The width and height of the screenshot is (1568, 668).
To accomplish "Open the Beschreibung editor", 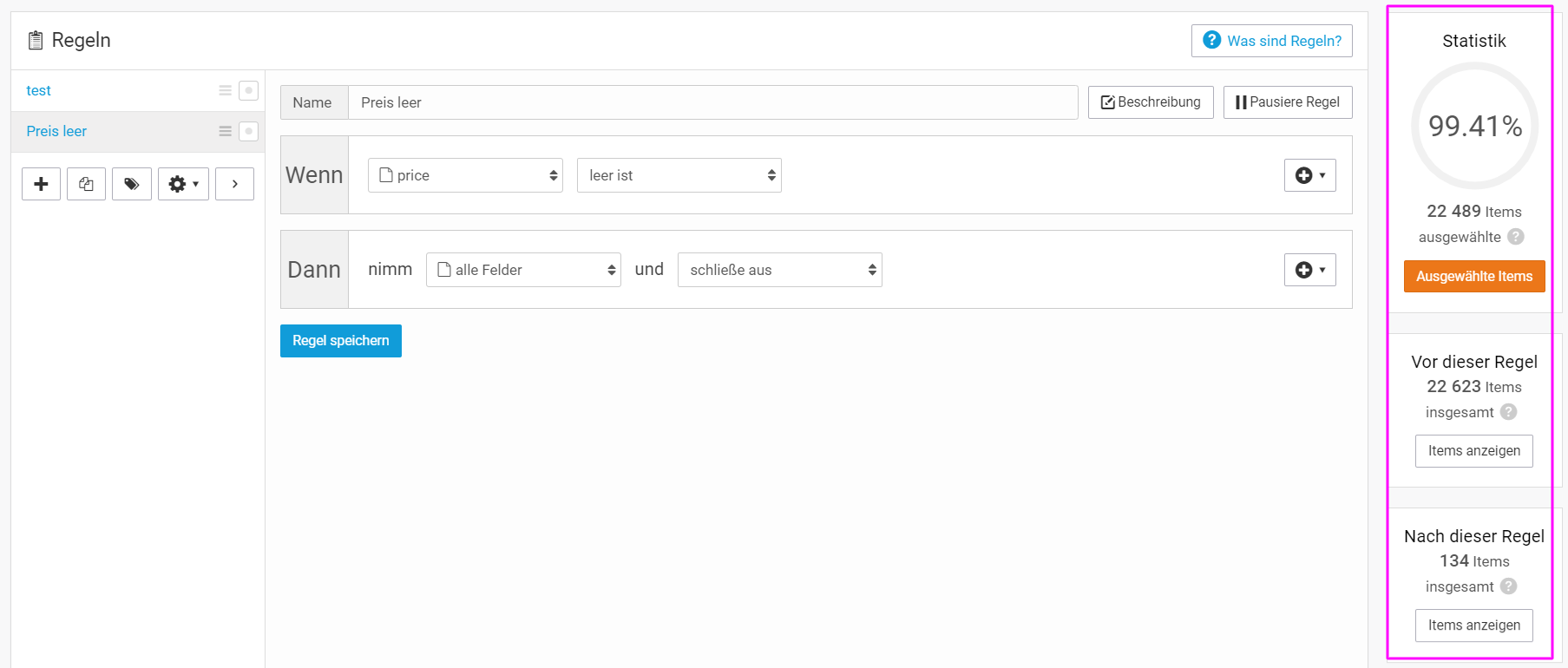I will (1151, 102).
